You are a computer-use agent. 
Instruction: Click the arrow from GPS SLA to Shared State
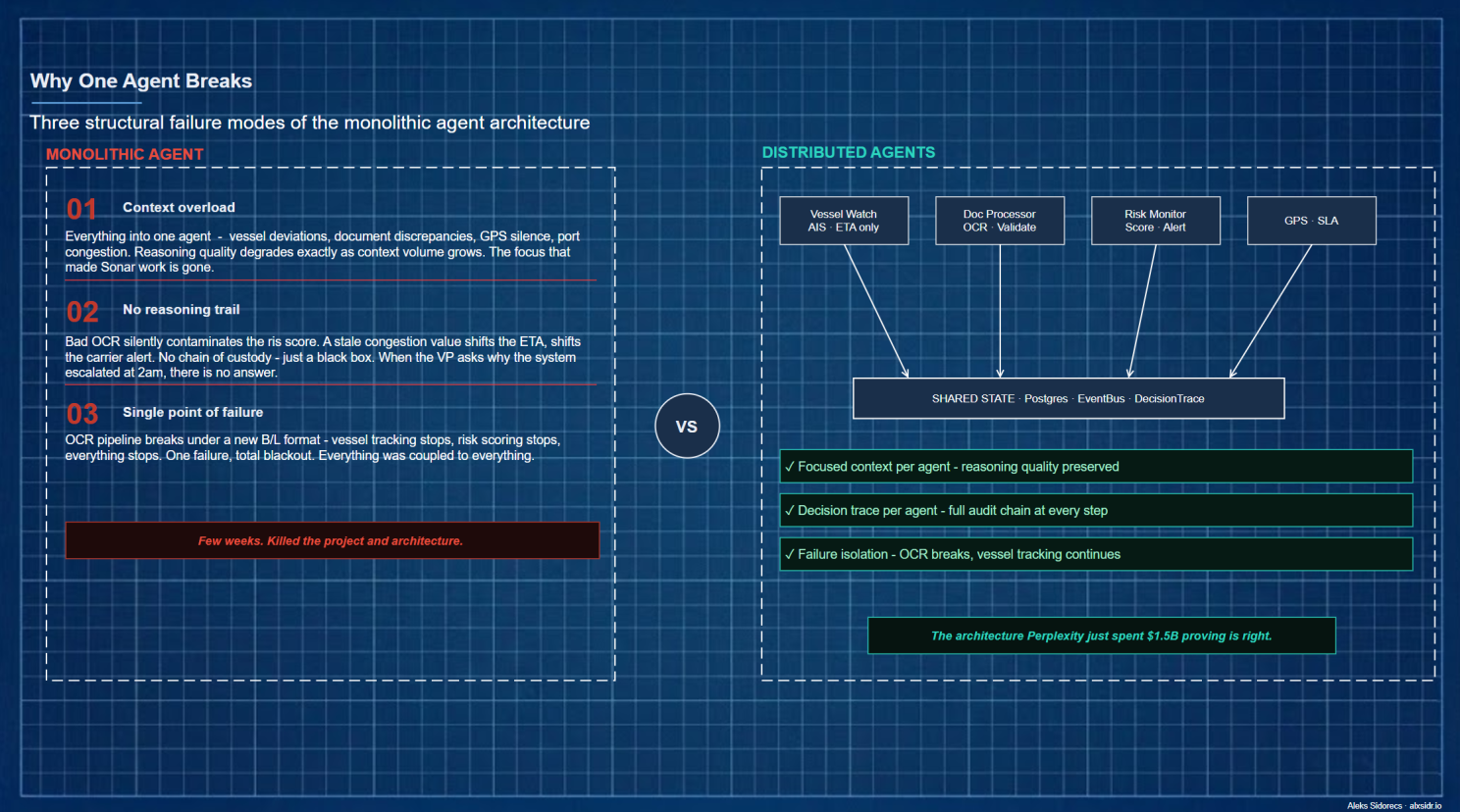(1271, 309)
